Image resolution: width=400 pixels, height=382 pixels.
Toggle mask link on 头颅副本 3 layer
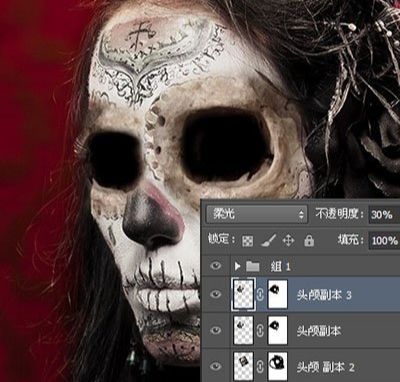(260, 294)
